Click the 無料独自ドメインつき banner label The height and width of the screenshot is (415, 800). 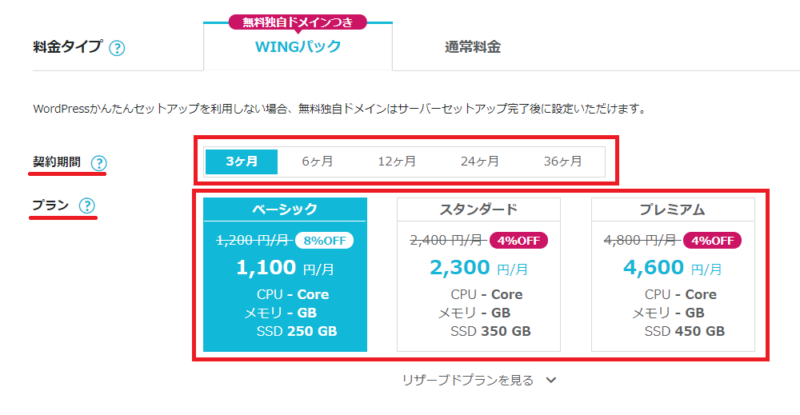[297, 21]
